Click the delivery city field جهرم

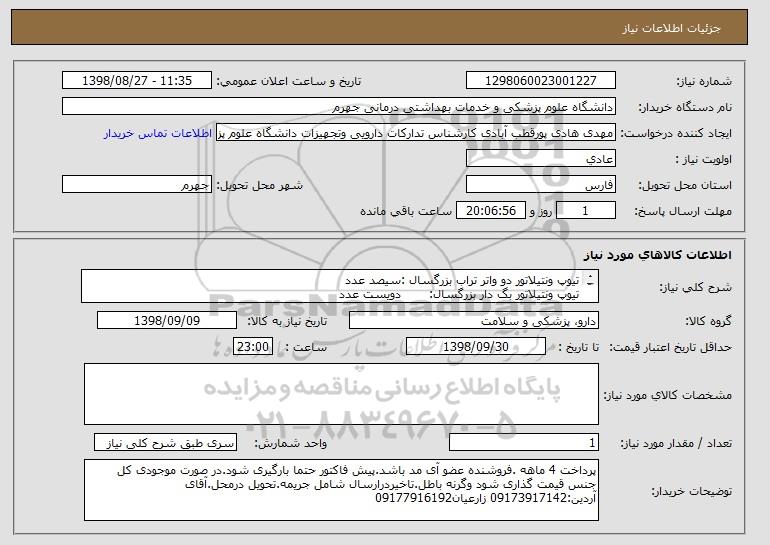[x=137, y=185]
